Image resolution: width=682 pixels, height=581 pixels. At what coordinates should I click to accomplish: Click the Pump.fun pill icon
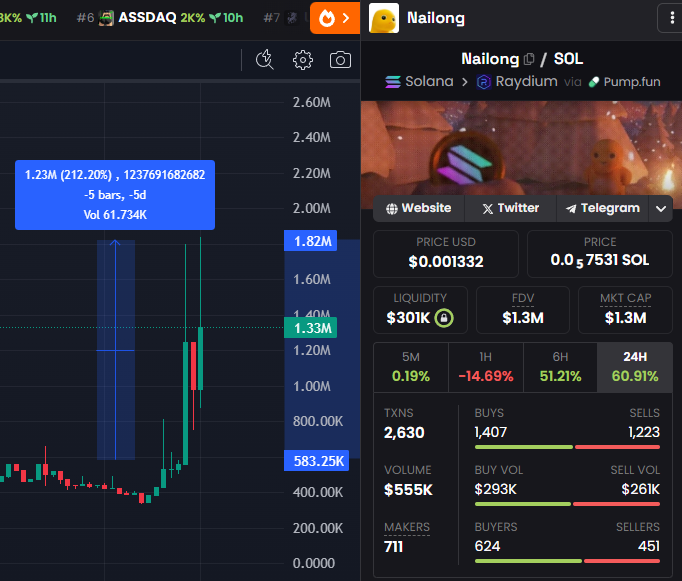click(x=594, y=82)
